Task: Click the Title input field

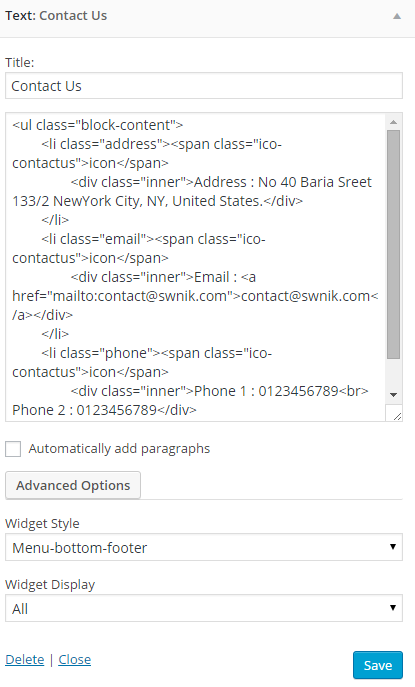Action: pyautogui.click(x=204, y=86)
